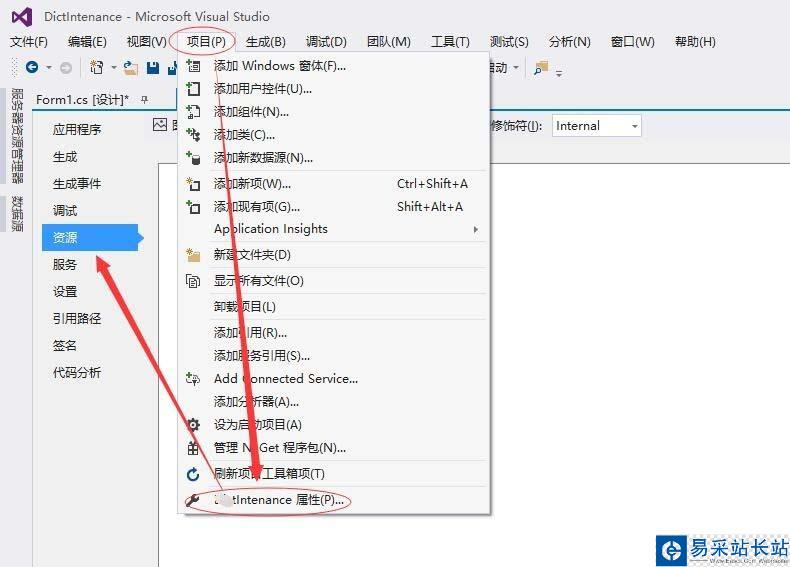Viewport: 790px width, 567px height.
Task: Open the 团队(M) menu
Action: click(388, 42)
